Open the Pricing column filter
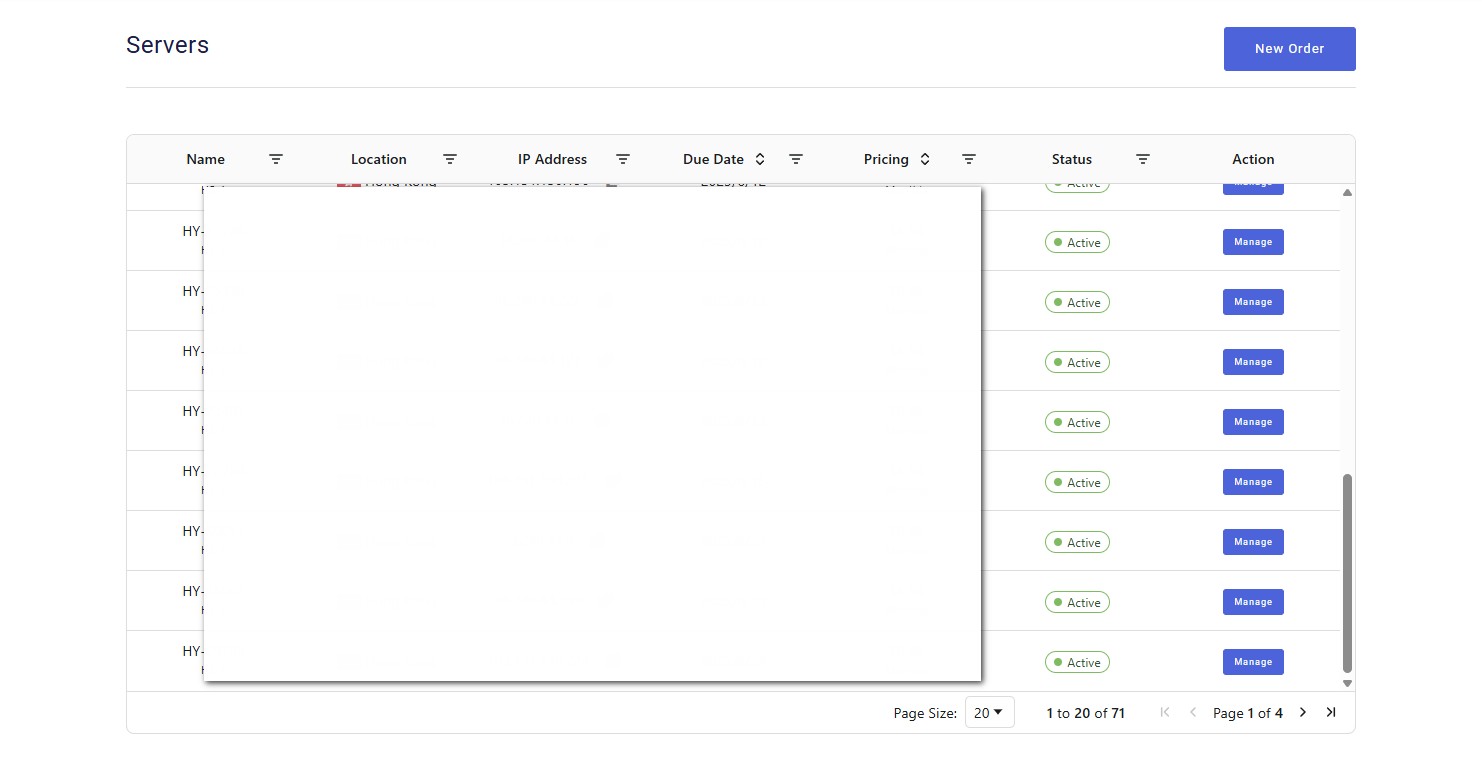The image size is (1482, 758). coord(969,159)
